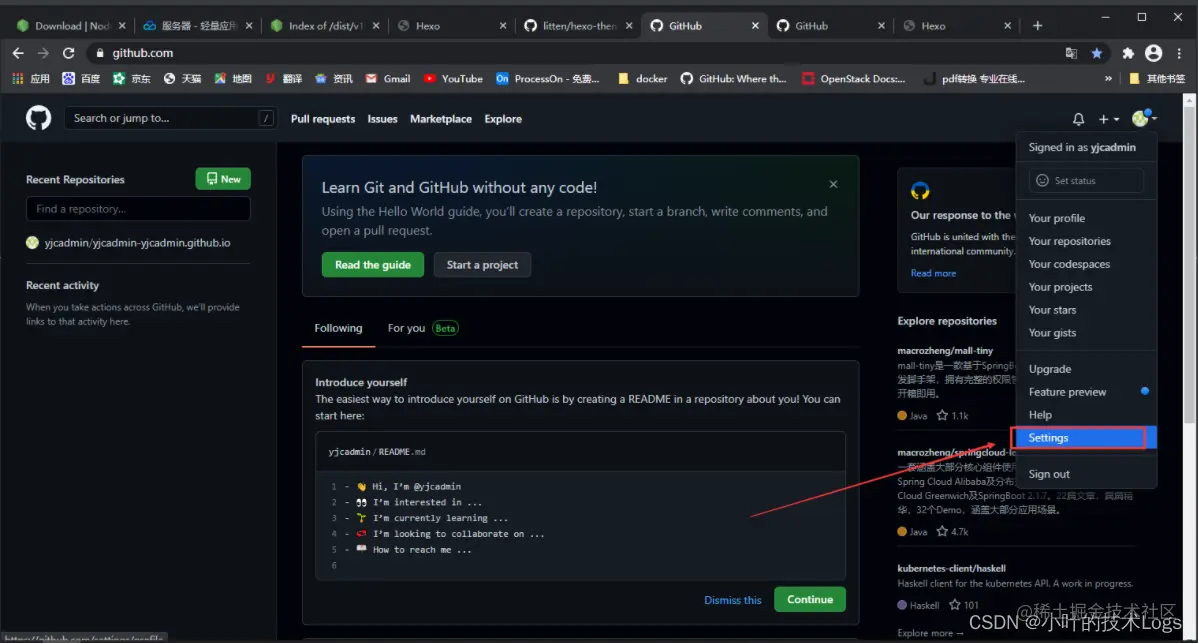Image resolution: width=1198 pixels, height=643 pixels.
Task: Open the Chrome profile icon
Action: coord(1154,53)
